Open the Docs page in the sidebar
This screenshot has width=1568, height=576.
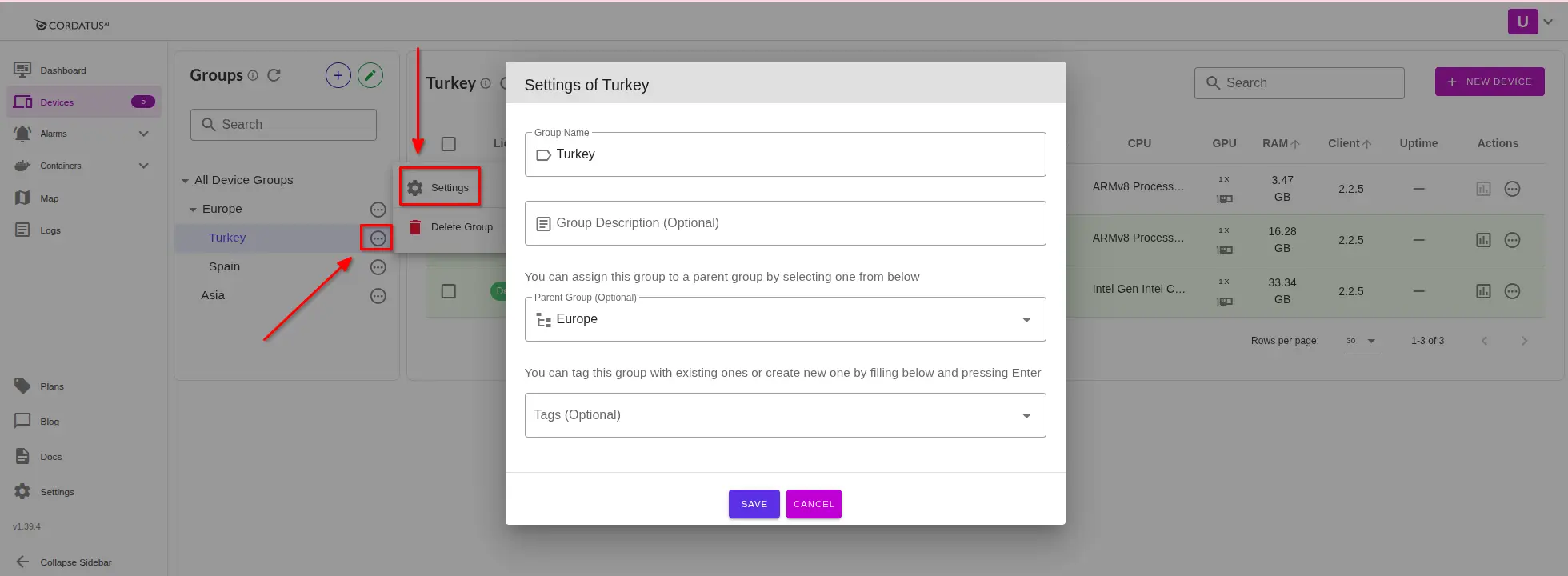pyautogui.click(x=50, y=457)
